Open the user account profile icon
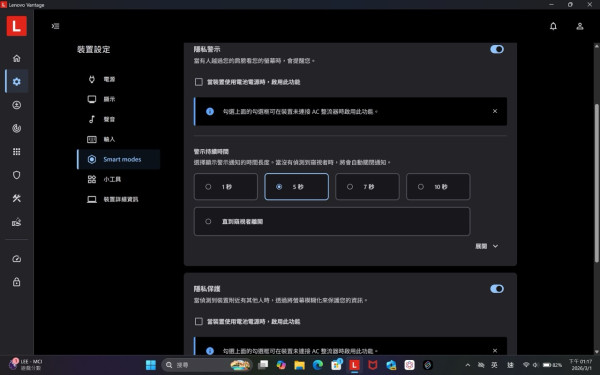Image resolution: width=600 pixels, height=375 pixels. tap(580, 26)
